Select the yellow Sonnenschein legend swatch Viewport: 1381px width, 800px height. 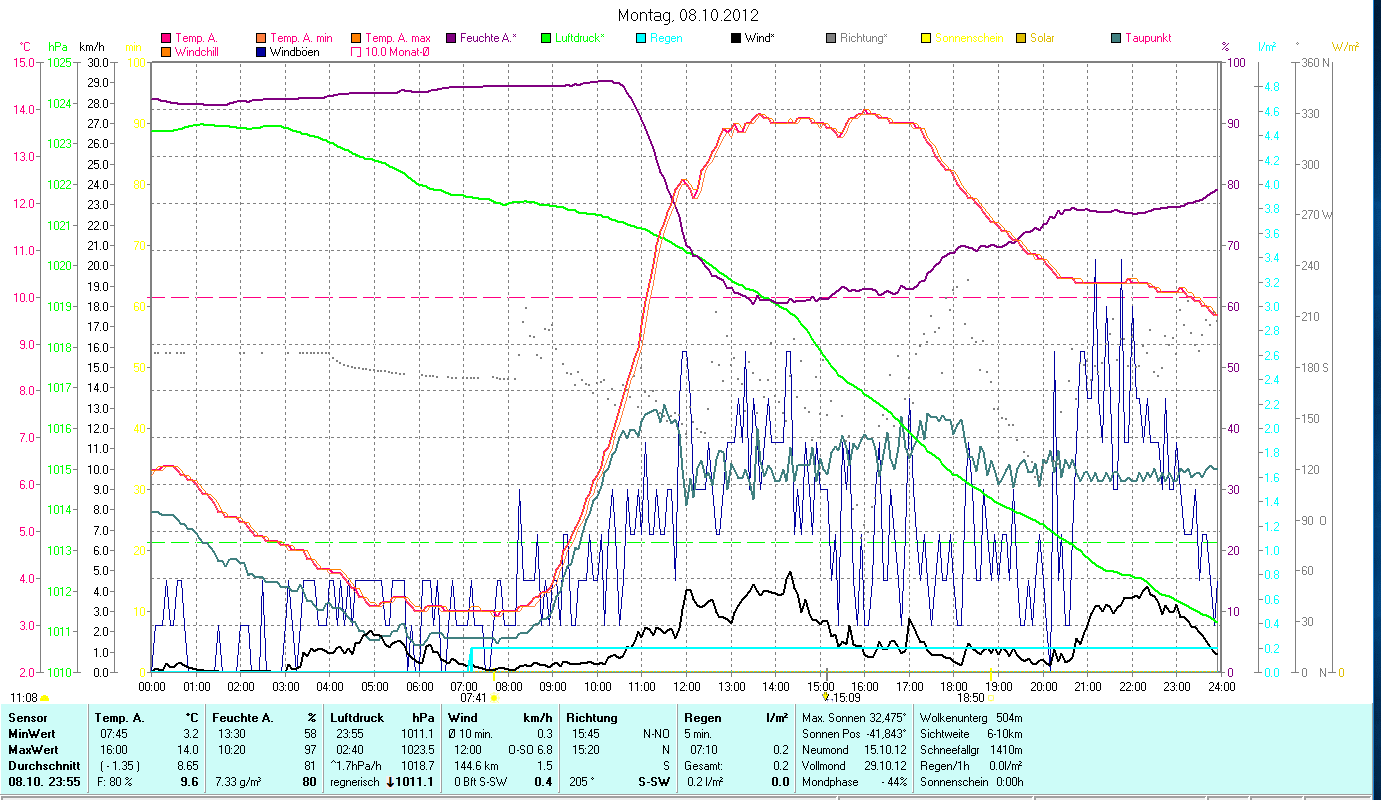tap(925, 38)
